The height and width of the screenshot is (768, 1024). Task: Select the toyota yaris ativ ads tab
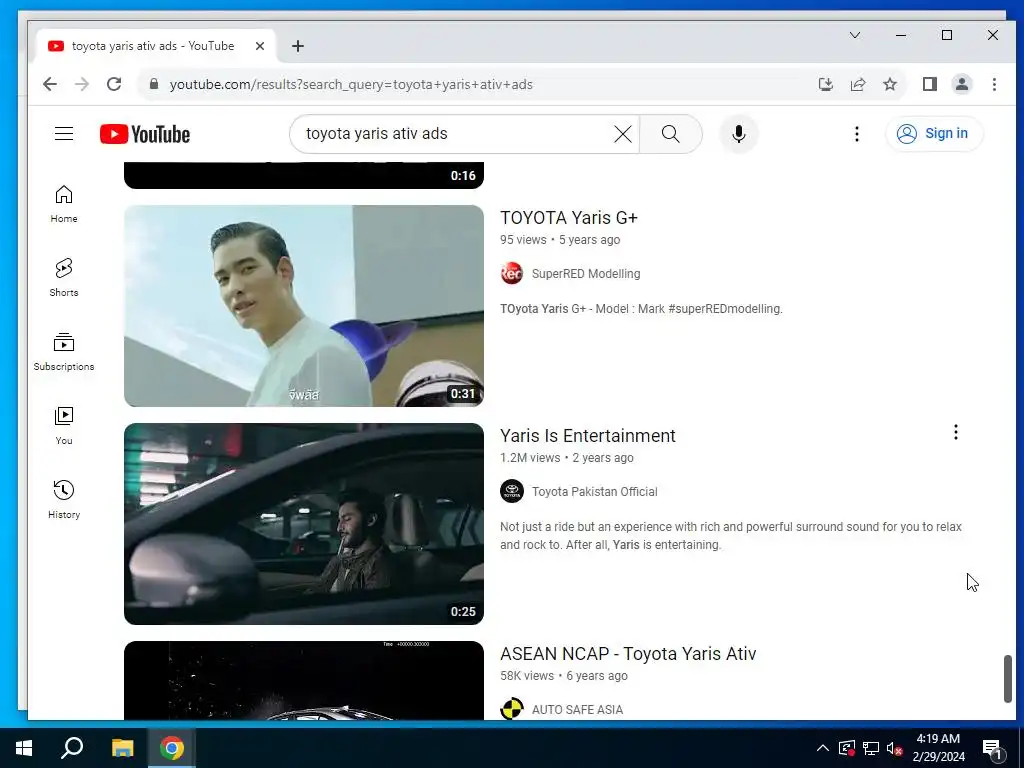click(x=157, y=46)
